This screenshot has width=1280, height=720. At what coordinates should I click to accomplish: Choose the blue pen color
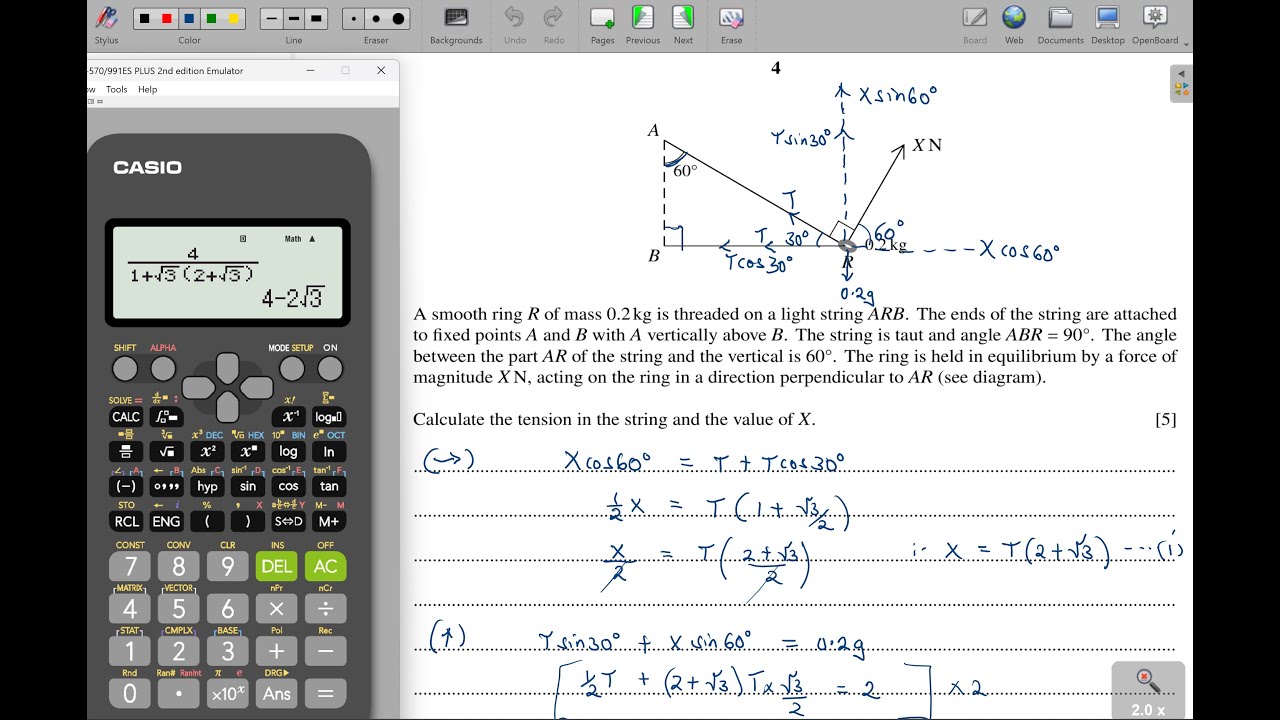188,19
